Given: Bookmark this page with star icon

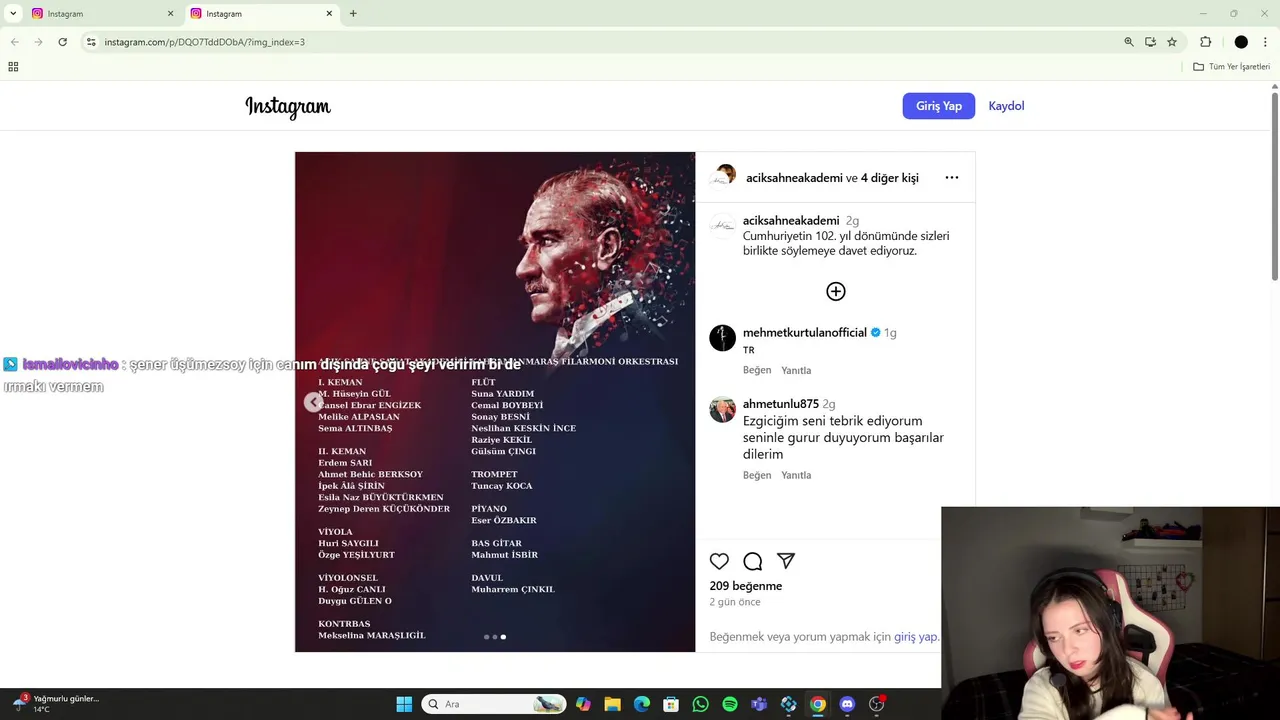Looking at the screenshot, I should 1172,42.
